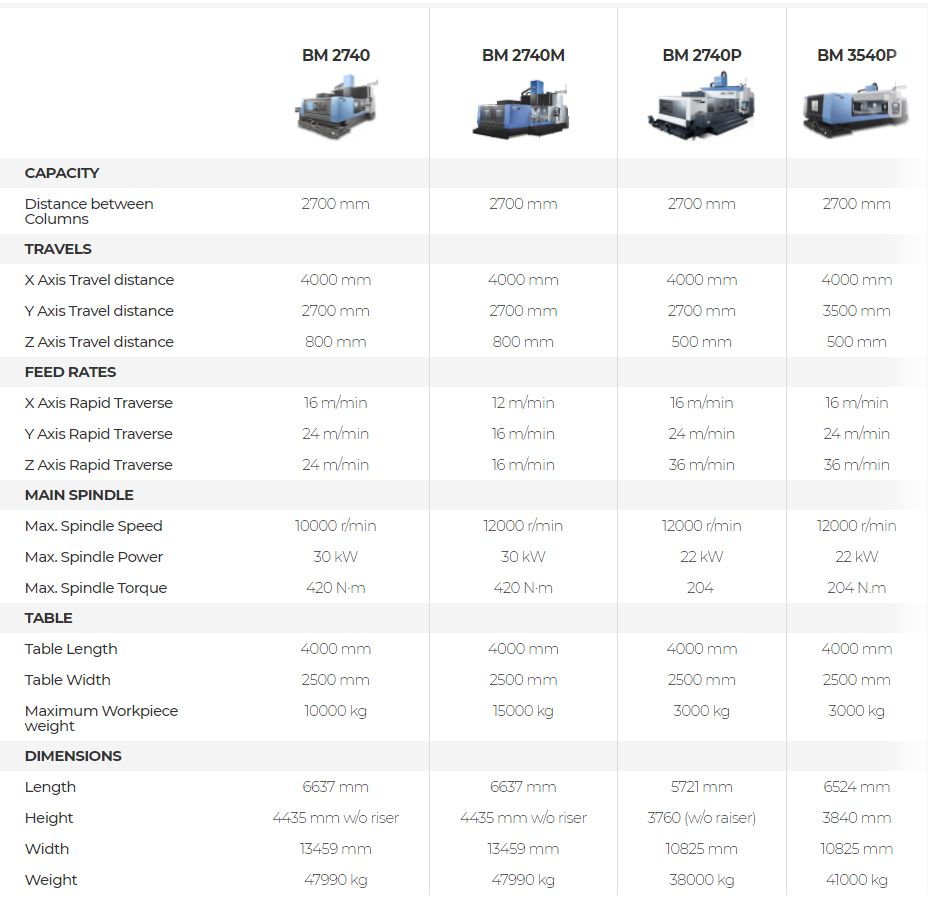930x910 pixels.
Task: Click the Max. Spindle Speed label
Action: point(94,526)
